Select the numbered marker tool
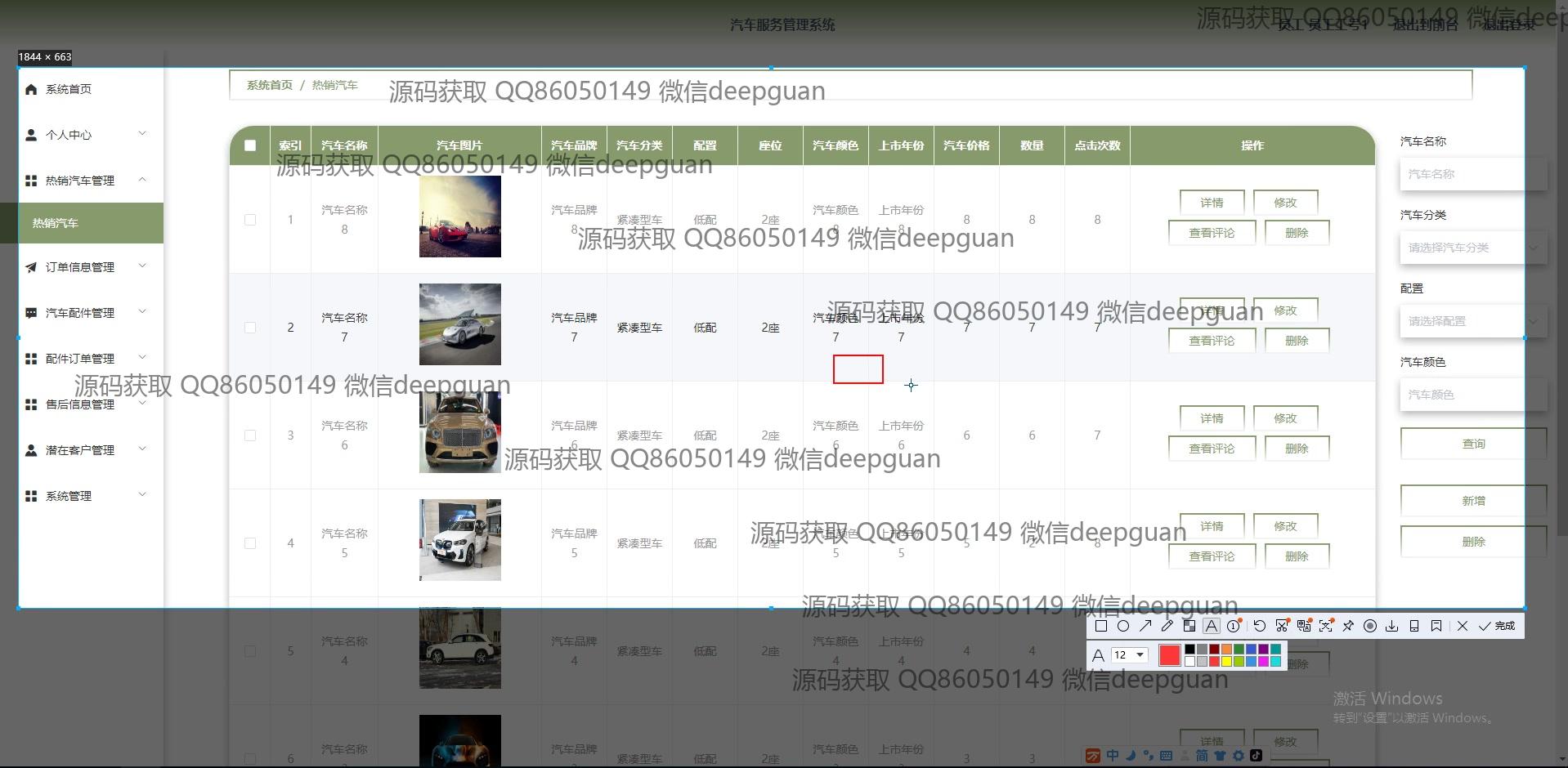Image resolution: width=1568 pixels, height=768 pixels. click(1234, 626)
